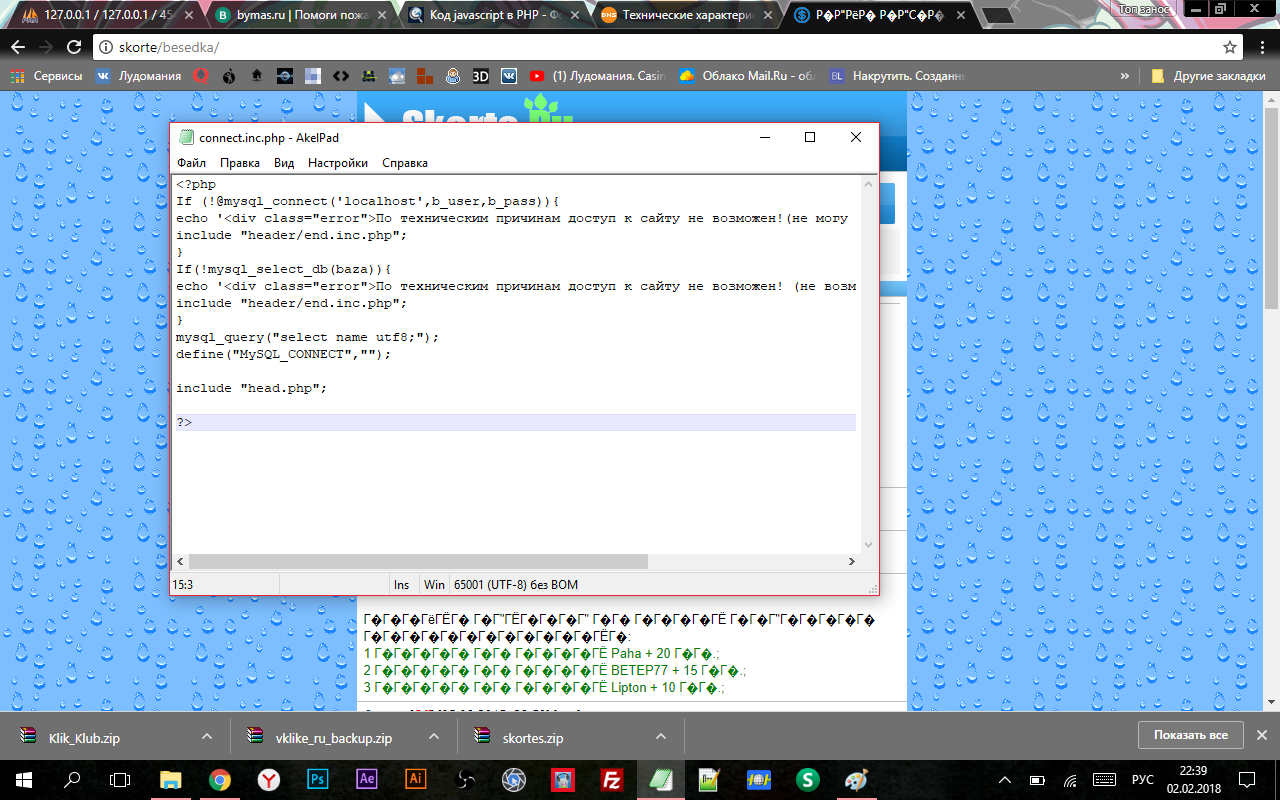Screen dimensions: 1280x800
Task: Open the Справка menu in AkelPad
Action: pos(405,163)
